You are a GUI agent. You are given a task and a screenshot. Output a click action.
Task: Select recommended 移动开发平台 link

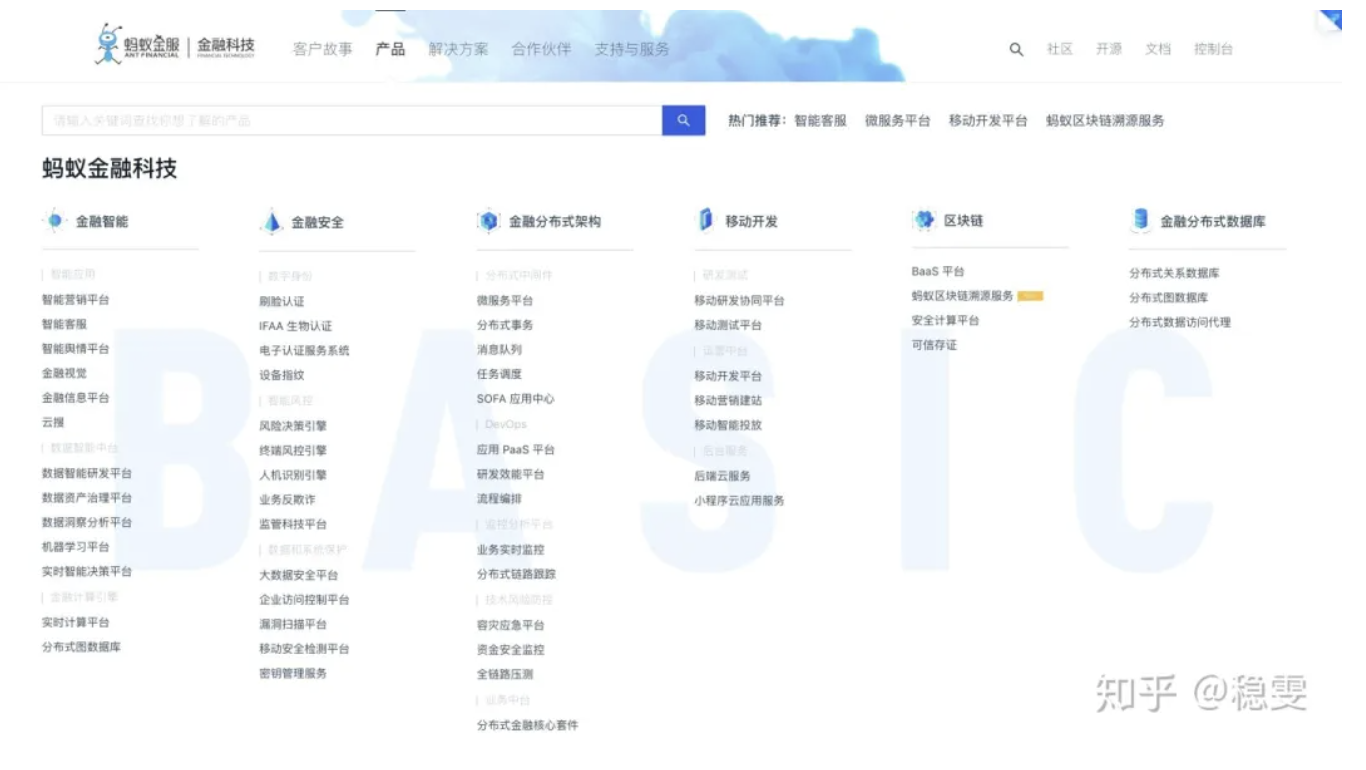pos(988,120)
